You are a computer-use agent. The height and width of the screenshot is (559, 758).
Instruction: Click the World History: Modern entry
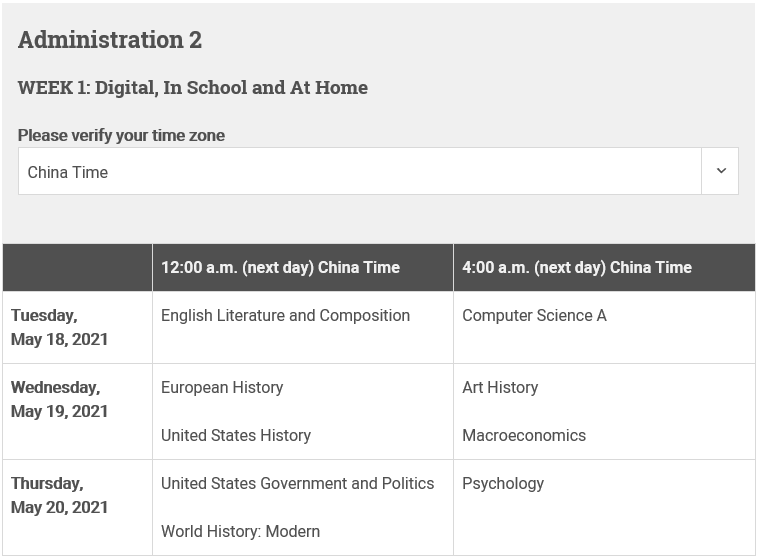240,531
